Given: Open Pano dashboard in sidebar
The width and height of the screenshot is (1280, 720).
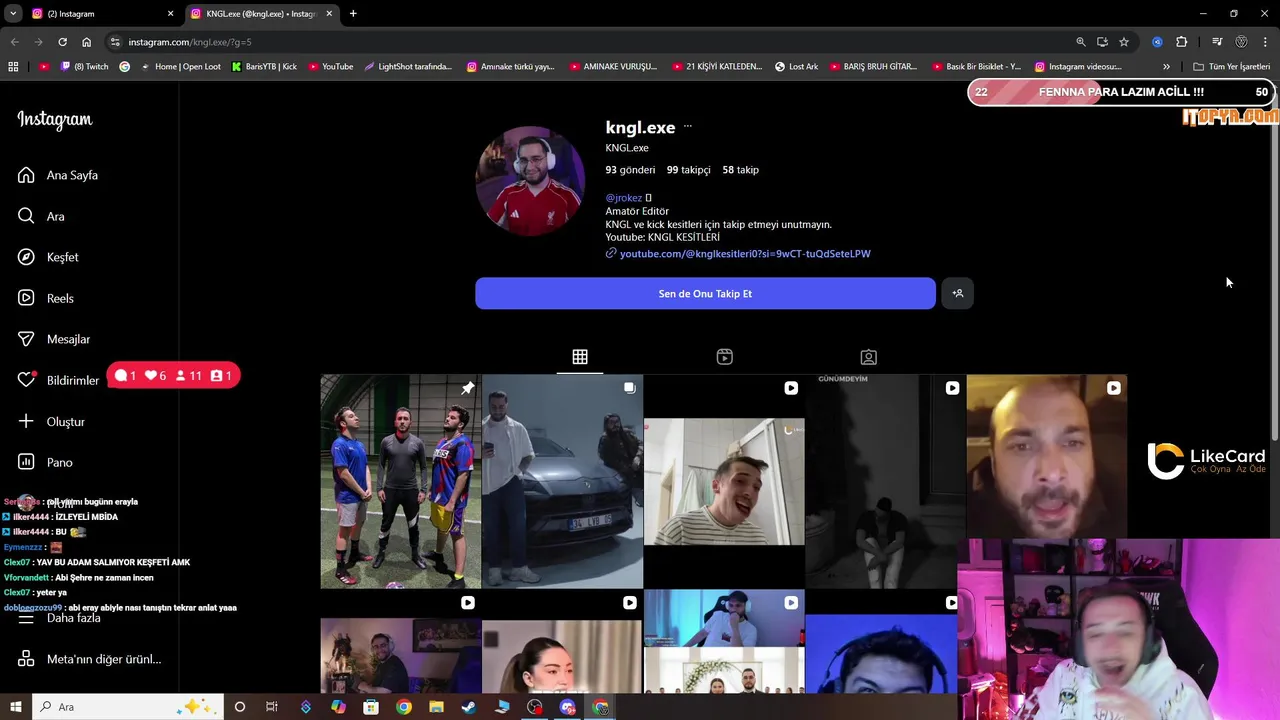Looking at the screenshot, I should click(x=45, y=462).
